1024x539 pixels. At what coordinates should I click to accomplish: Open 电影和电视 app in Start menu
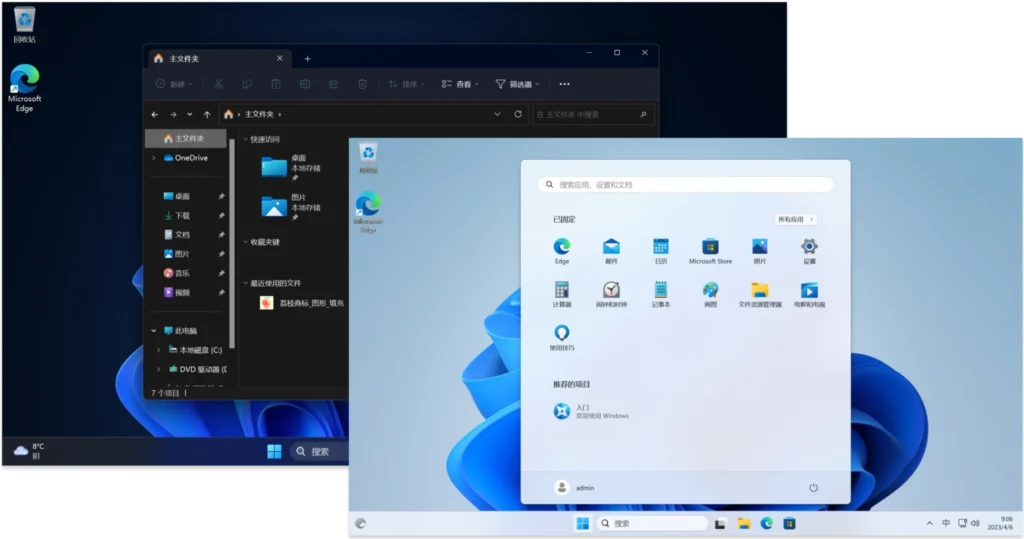pos(809,294)
